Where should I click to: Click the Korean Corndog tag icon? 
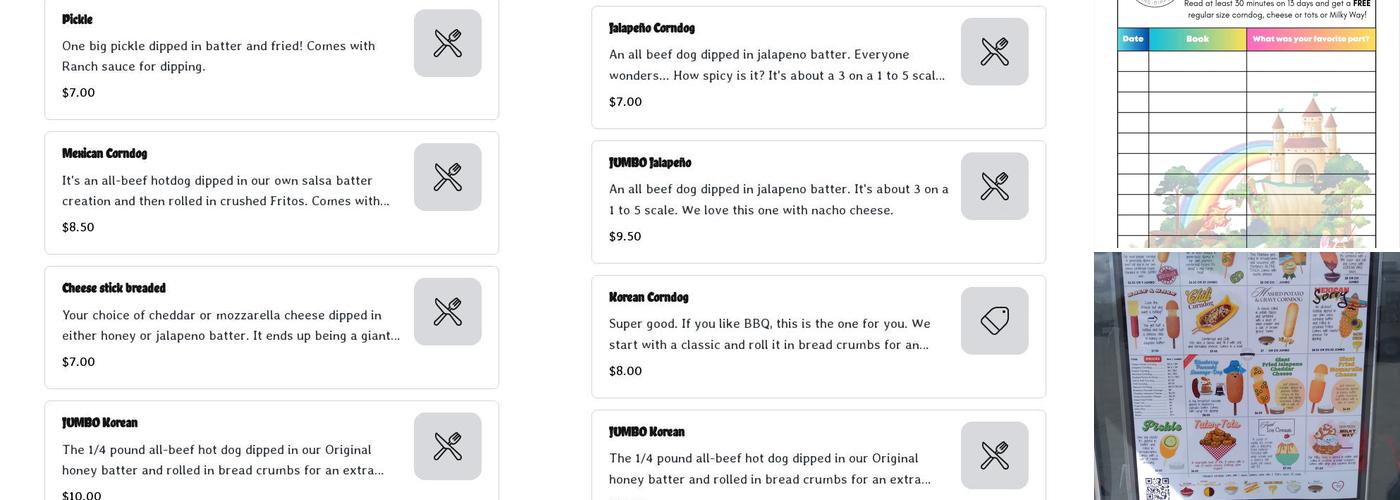click(x=994, y=321)
